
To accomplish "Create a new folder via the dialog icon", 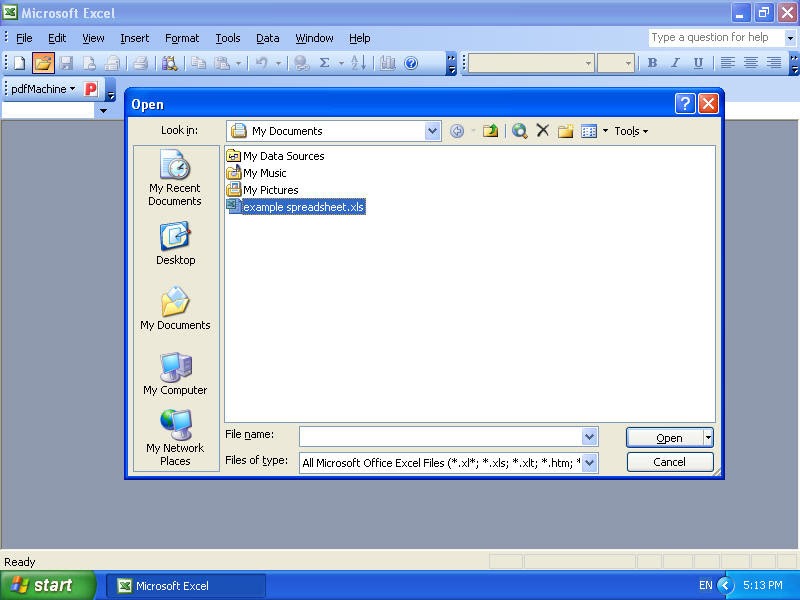I will pyautogui.click(x=564, y=130).
